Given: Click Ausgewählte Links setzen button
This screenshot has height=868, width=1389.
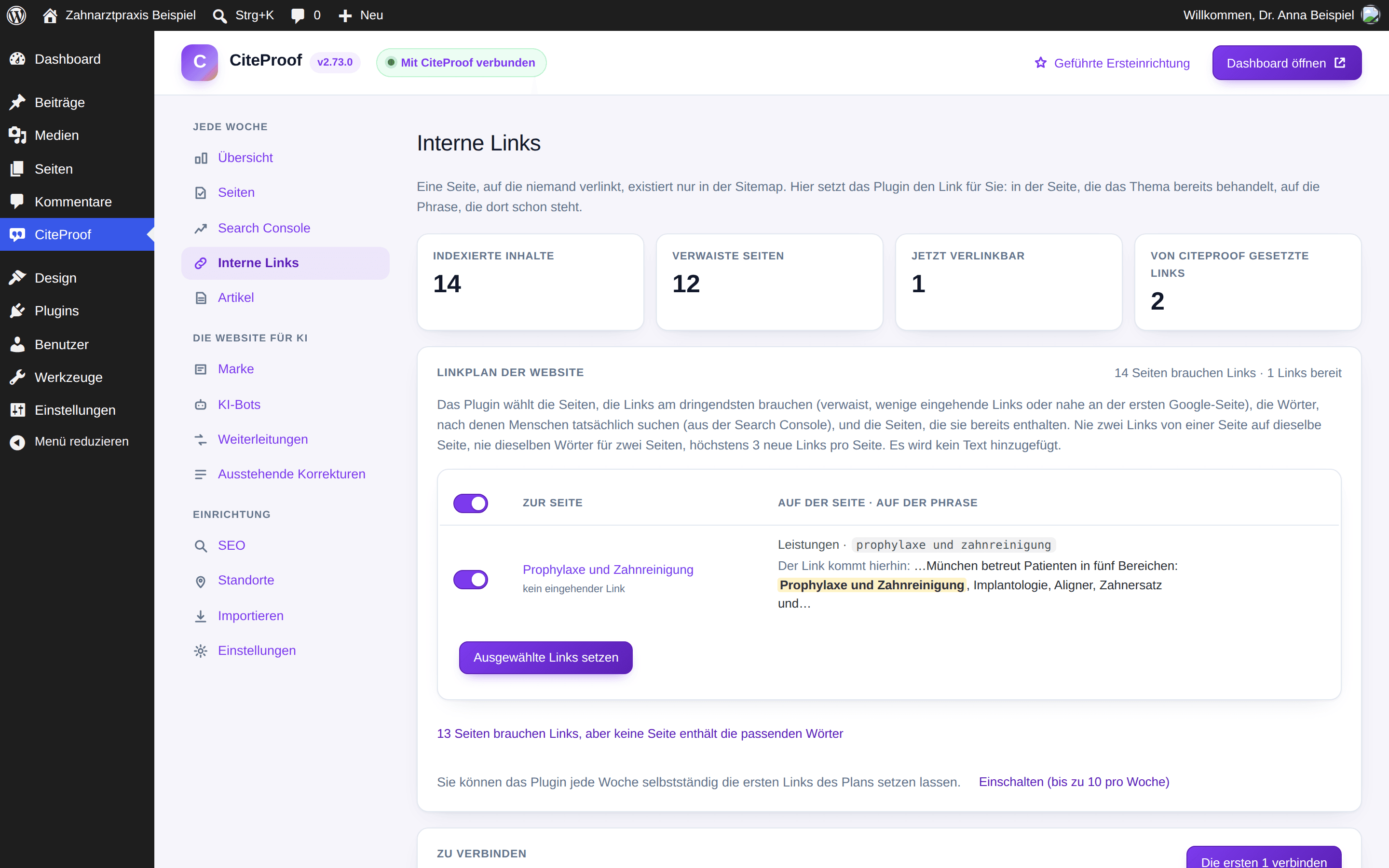Looking at the screenshot, I should pos(545,657).
